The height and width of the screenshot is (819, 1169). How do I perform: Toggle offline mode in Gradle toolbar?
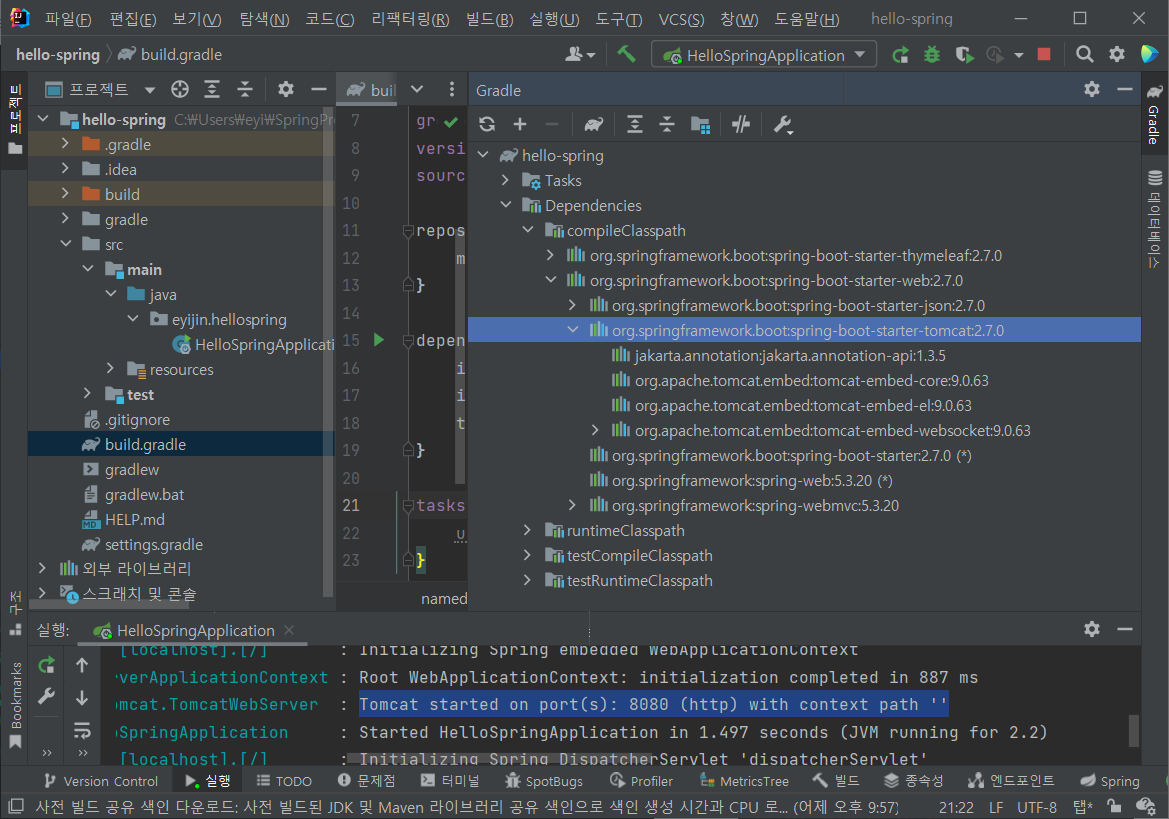740,124
